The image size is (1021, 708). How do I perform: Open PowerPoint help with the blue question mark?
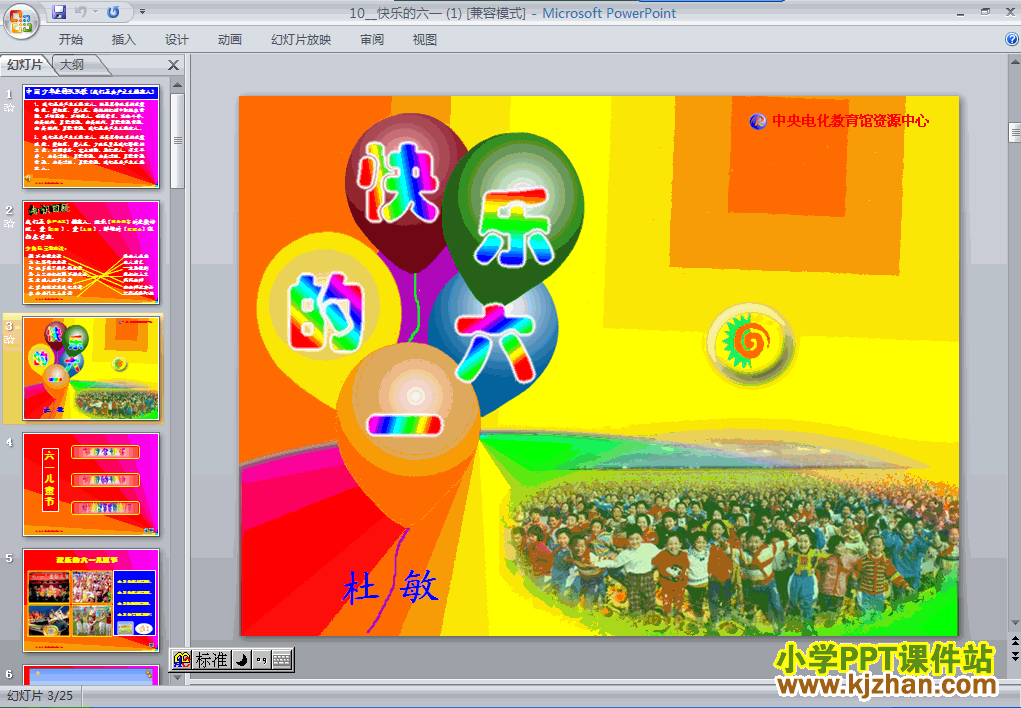click(x=1012, y=39)
